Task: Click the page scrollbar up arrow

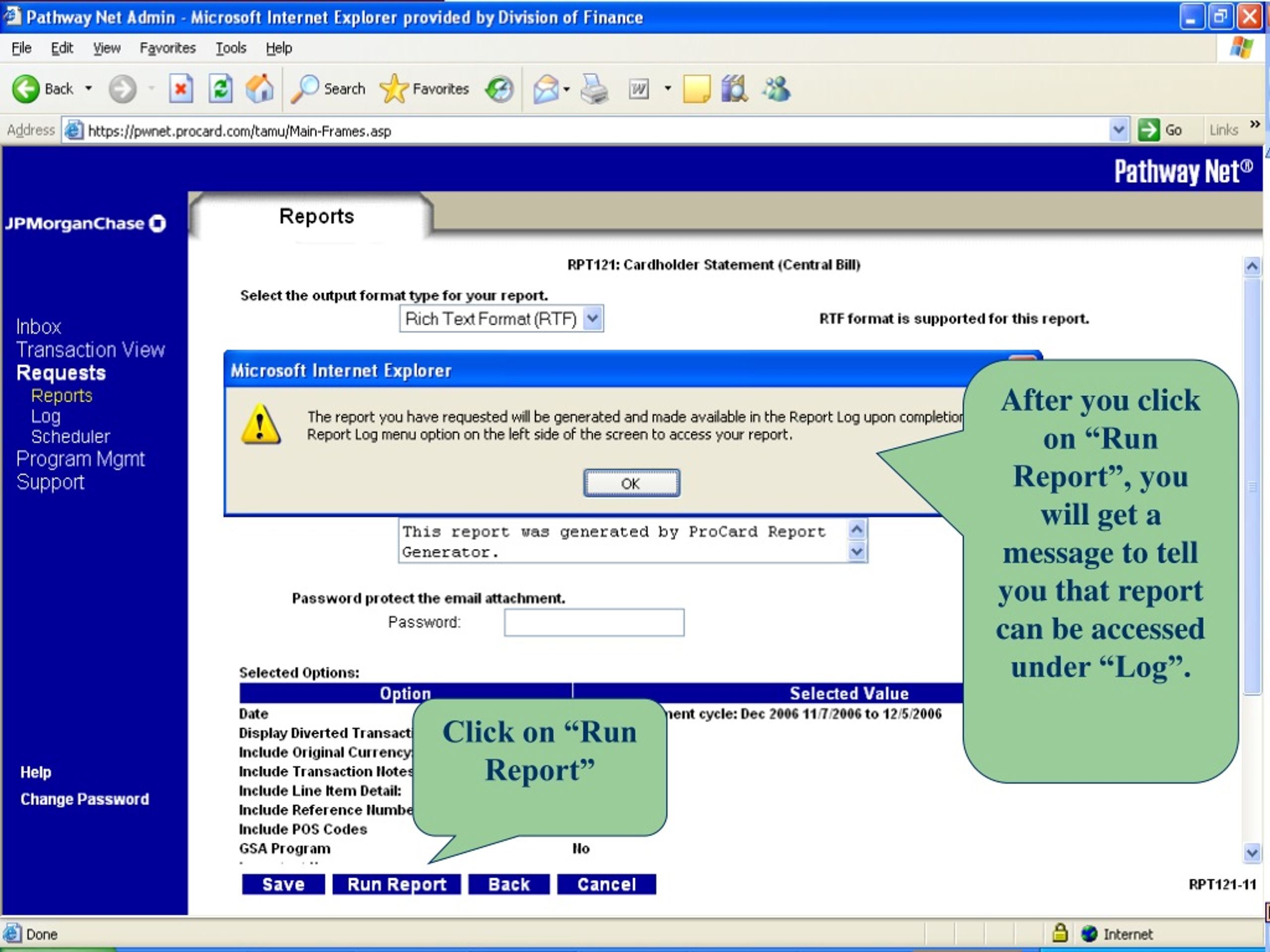Action: pos(1252,266)
